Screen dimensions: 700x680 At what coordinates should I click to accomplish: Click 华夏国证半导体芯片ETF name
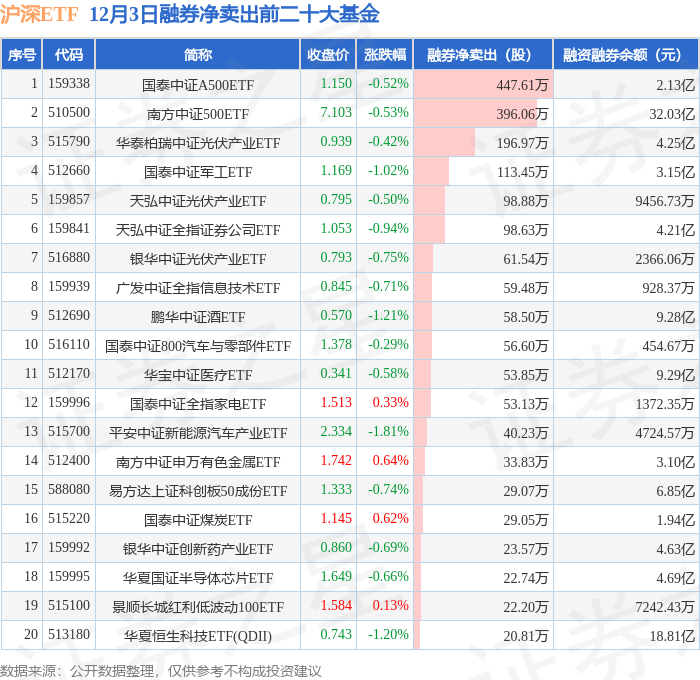point(198,578)
